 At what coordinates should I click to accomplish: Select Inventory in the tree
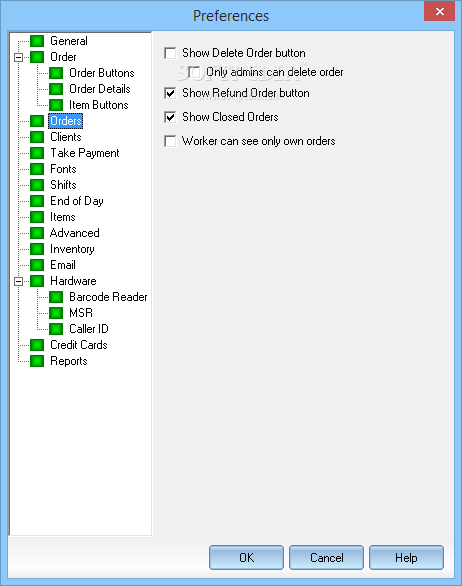(72, 249)
